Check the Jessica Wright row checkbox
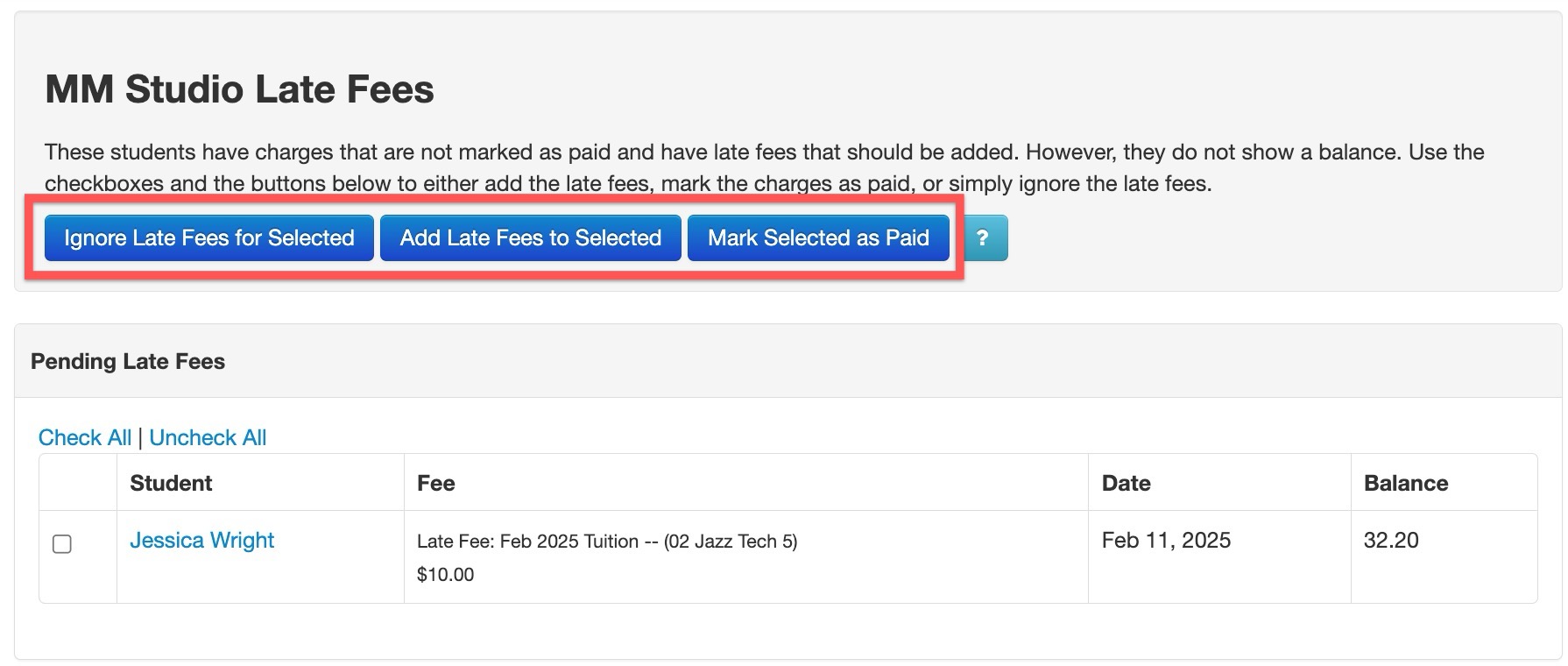Viewport: 1568px width, 666px height. 62,544
